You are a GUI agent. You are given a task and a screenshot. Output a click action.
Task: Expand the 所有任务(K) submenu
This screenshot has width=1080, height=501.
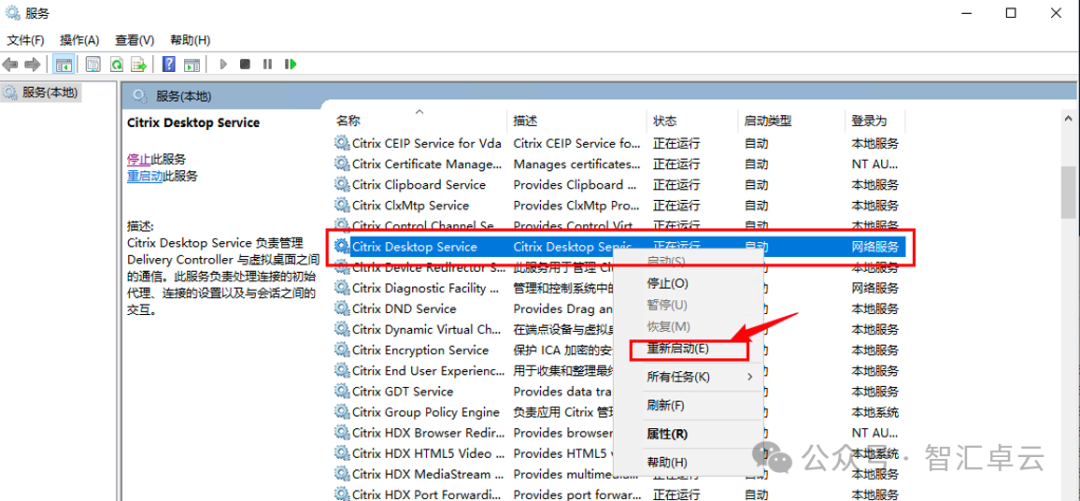pyautogui.click(x=687, y=377)
